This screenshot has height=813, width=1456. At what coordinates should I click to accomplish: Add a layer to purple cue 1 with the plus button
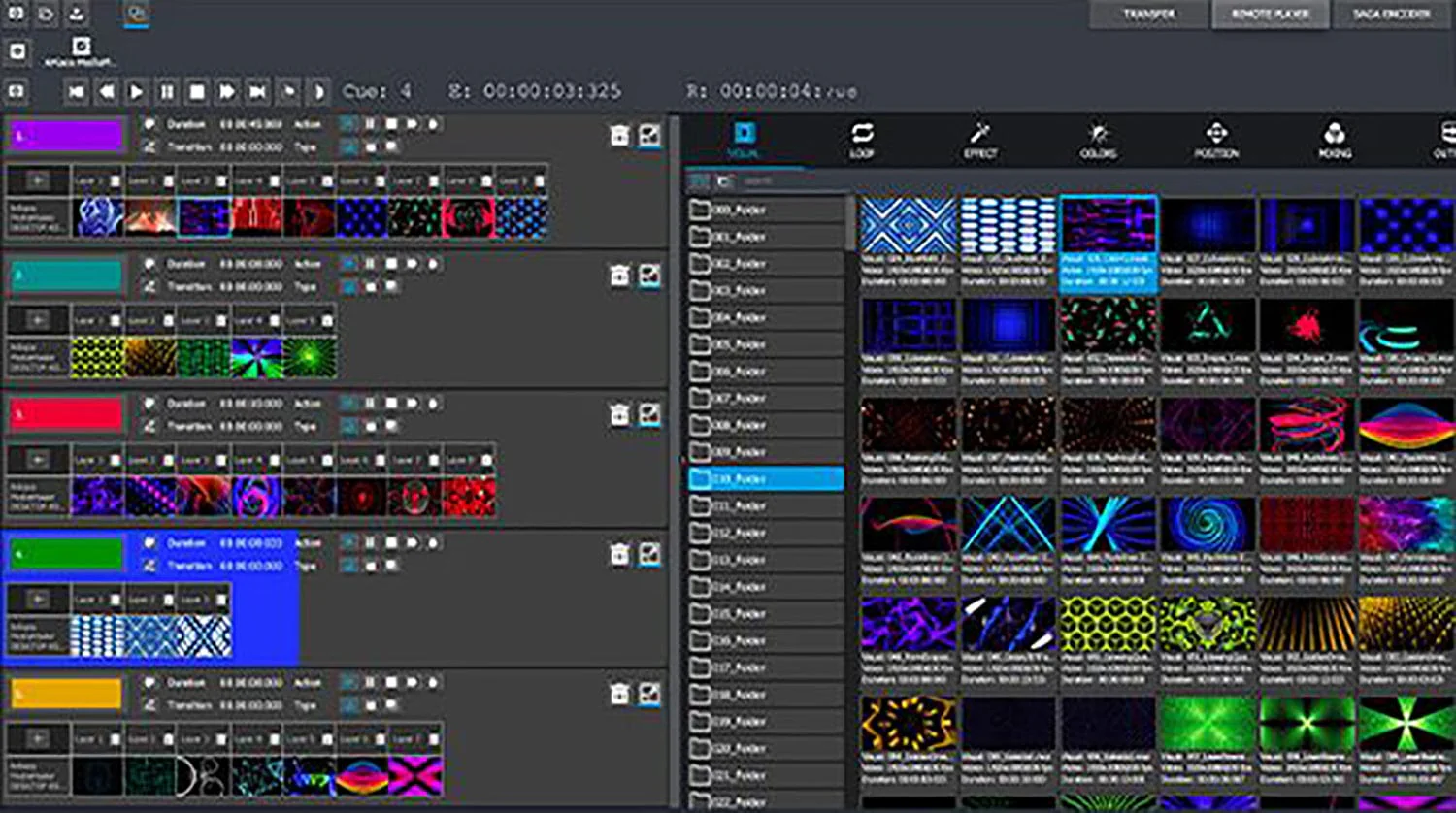[x=37, y=180]
